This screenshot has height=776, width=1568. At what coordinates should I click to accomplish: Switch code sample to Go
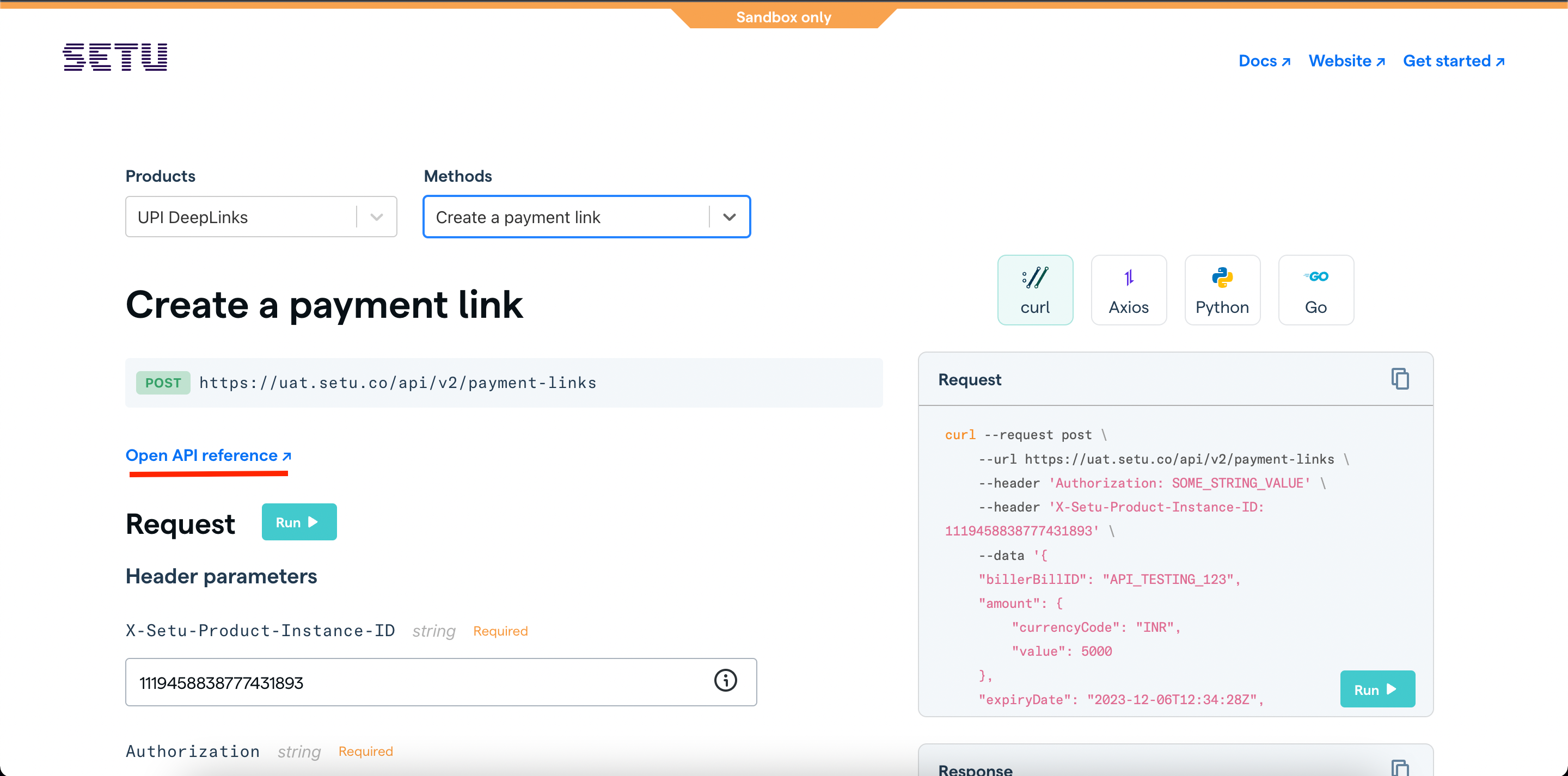1315,290
